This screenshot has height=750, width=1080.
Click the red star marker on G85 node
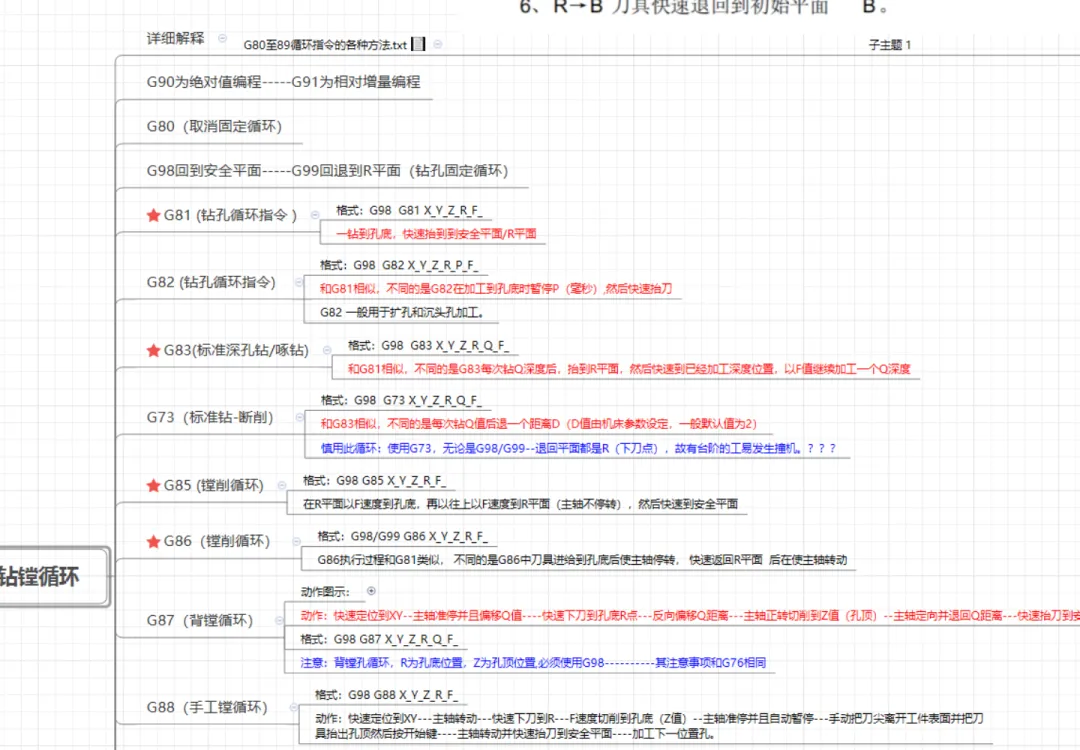[154, 486]
